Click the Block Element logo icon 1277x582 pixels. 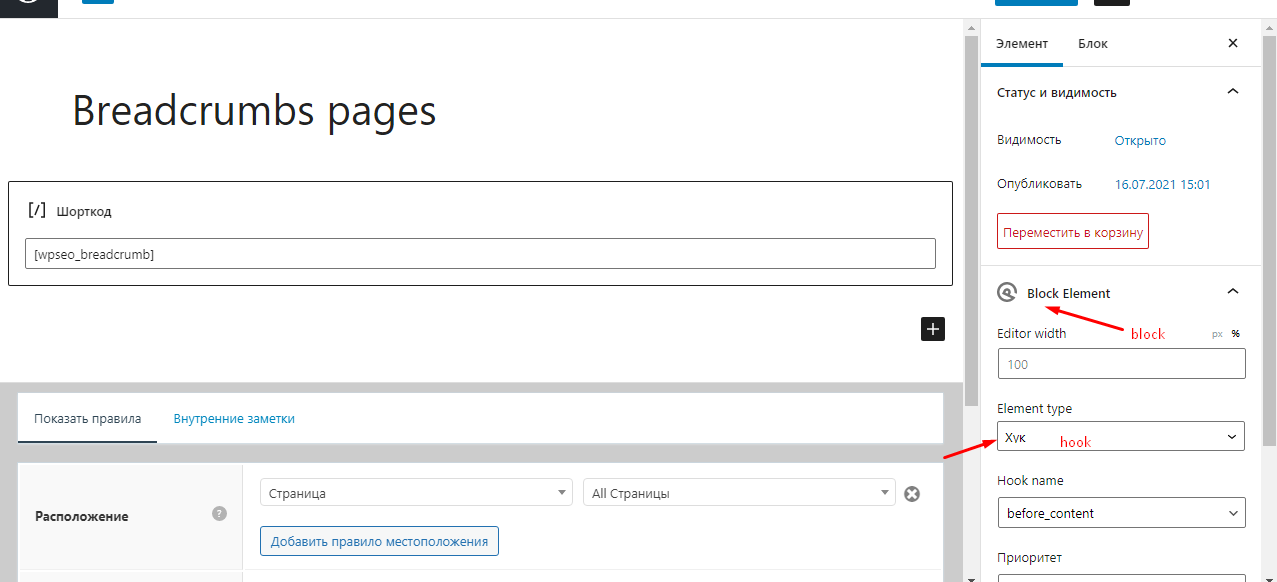coord(1006,293)
